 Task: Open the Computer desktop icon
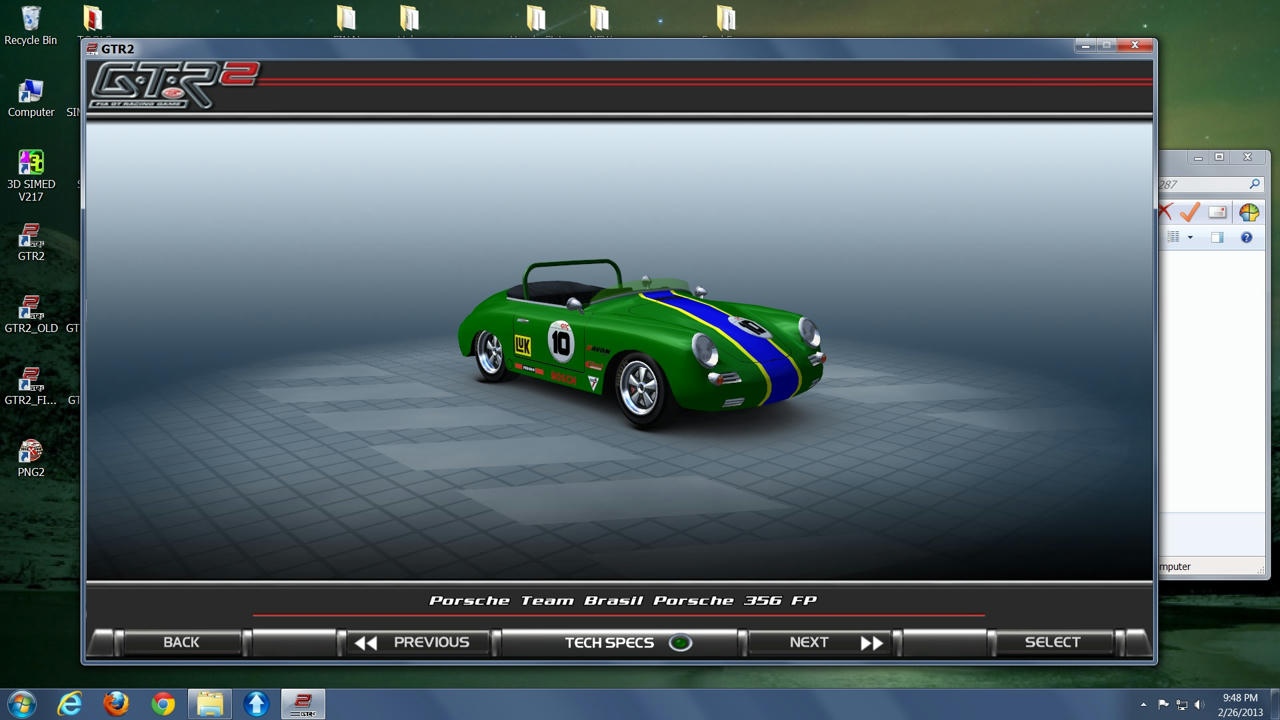(31, 98)
